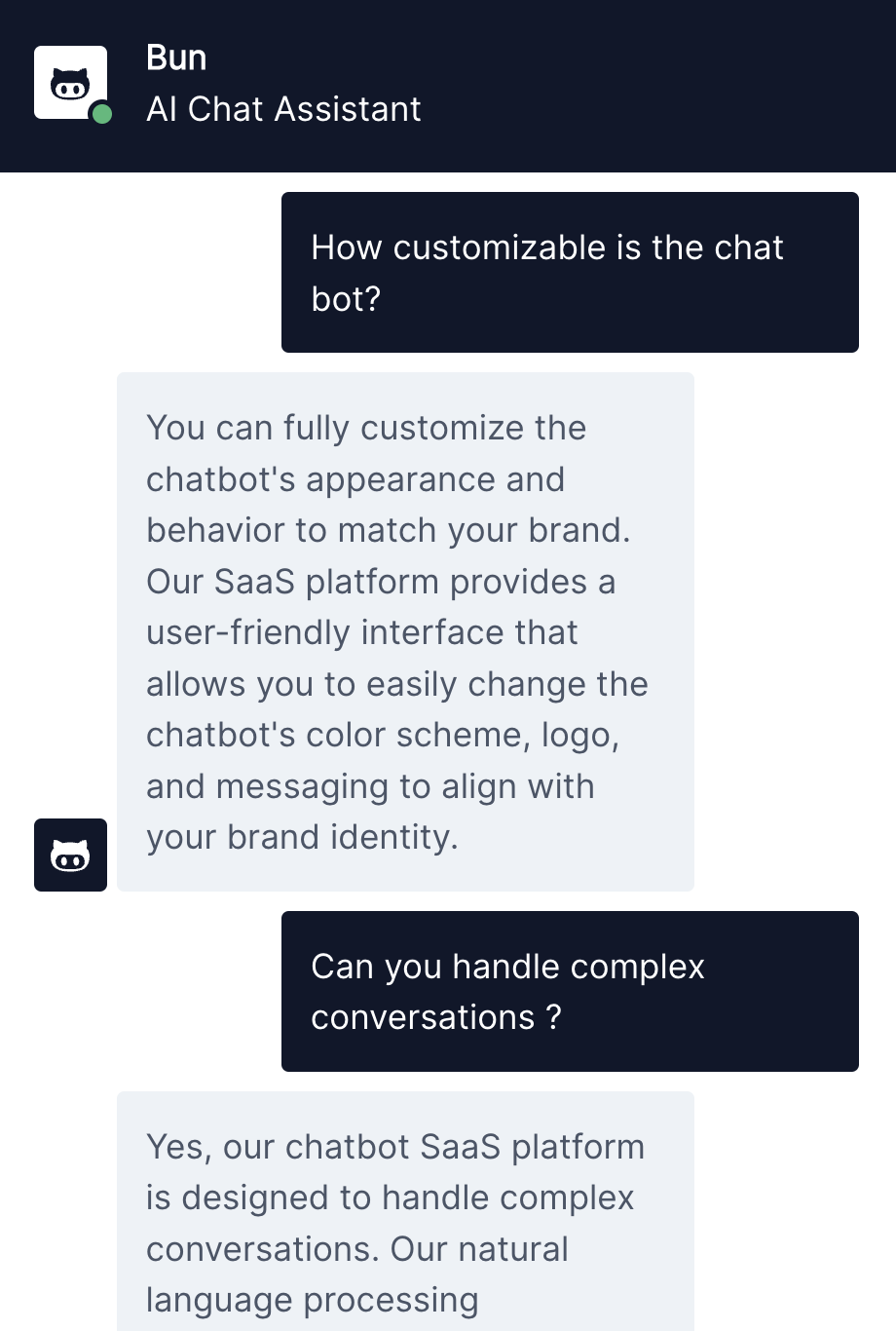This screenshot has width=896, height=1331.
Task: Click the words "your brand identity."
Action: click(x=302, y=837)
